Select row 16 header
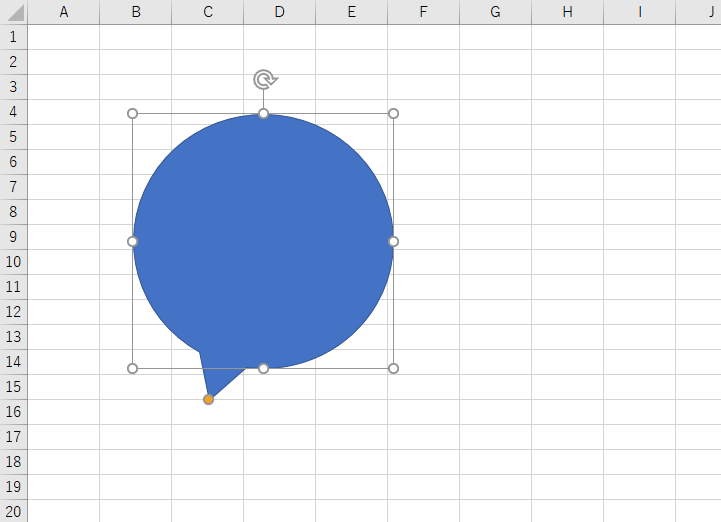The width and height of the screenshot is (721, 522). [13, 412]
